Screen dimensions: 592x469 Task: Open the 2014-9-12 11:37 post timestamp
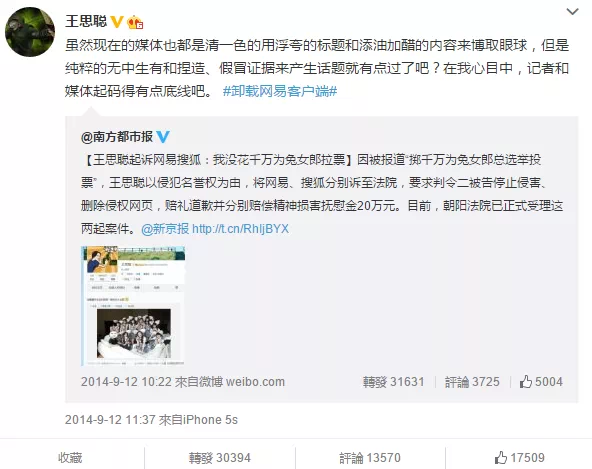click(110, 420)
